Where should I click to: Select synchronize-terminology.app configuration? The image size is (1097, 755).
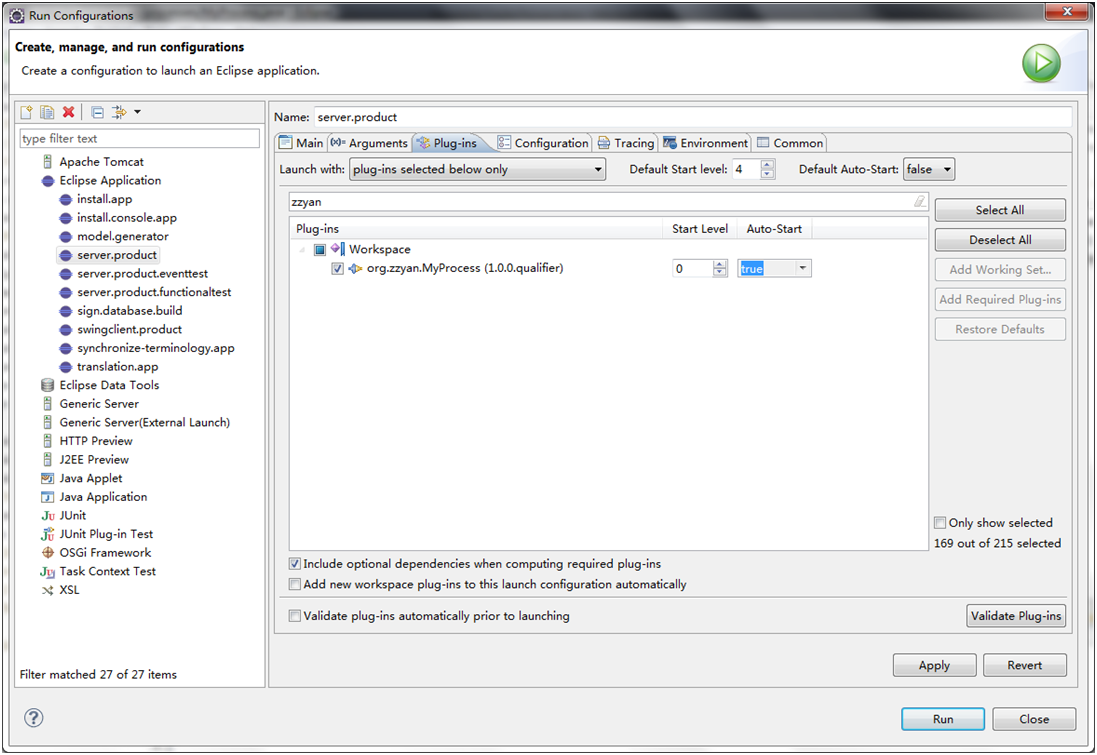click(x=155, y=348)
